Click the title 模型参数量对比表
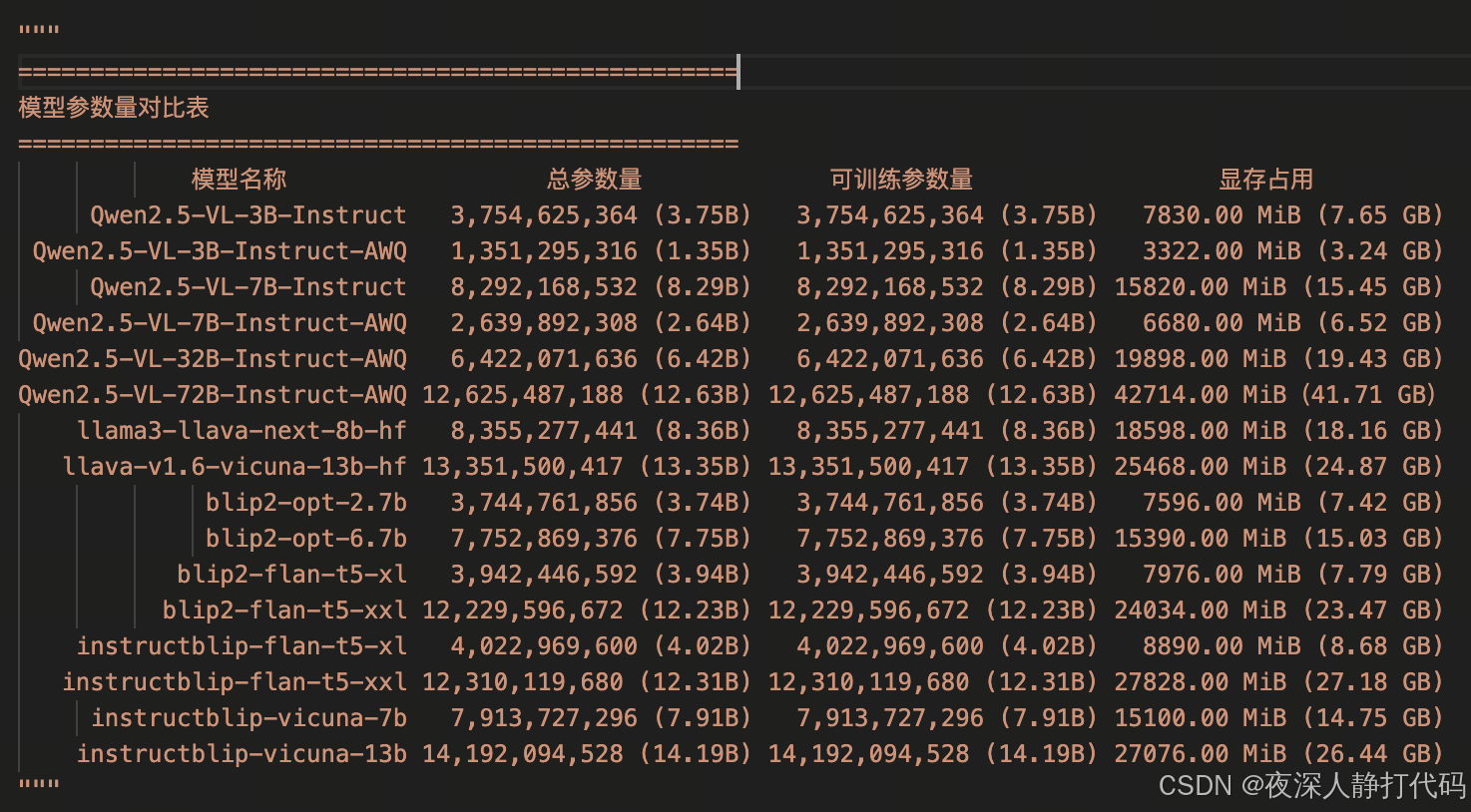The width and height of the screenshot is (1471, 812). pos(114,108)
